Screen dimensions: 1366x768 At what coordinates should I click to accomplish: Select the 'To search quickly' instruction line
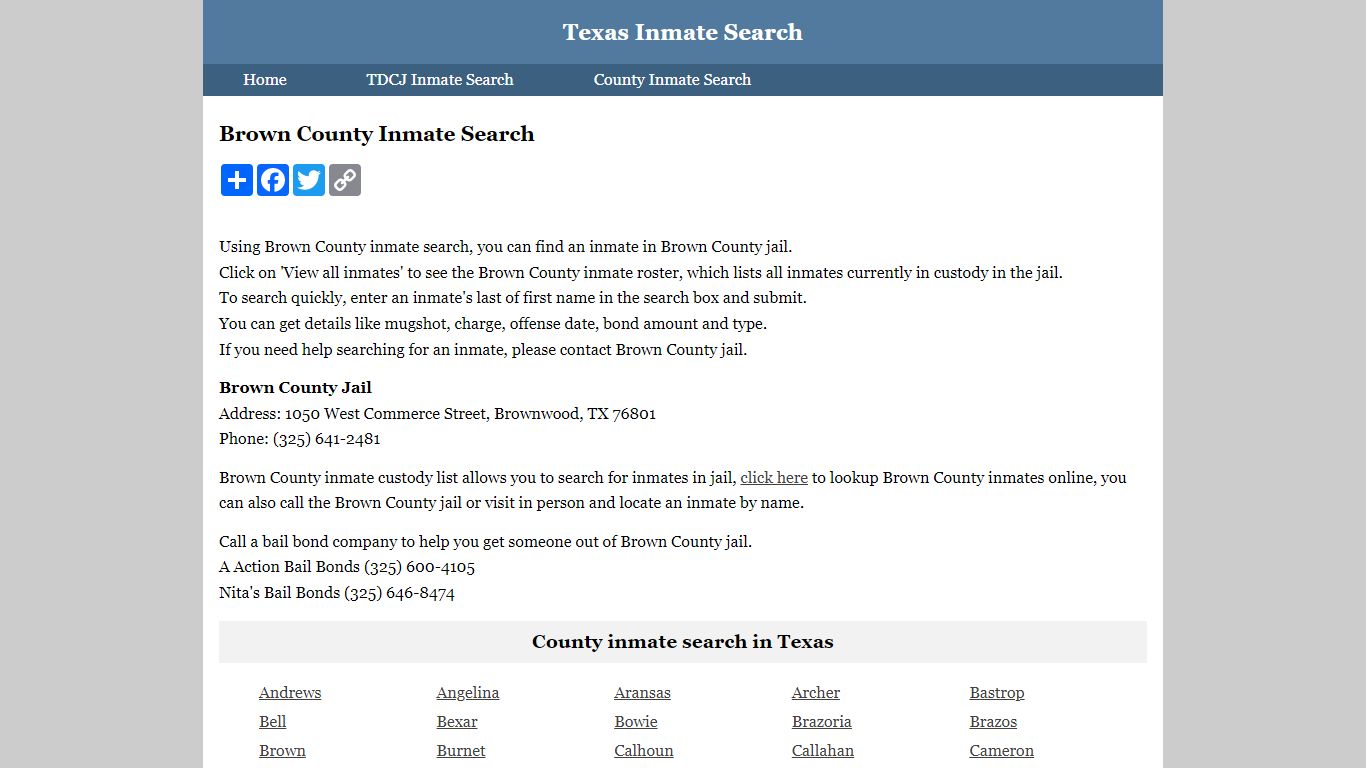click(x=513, y=298)
